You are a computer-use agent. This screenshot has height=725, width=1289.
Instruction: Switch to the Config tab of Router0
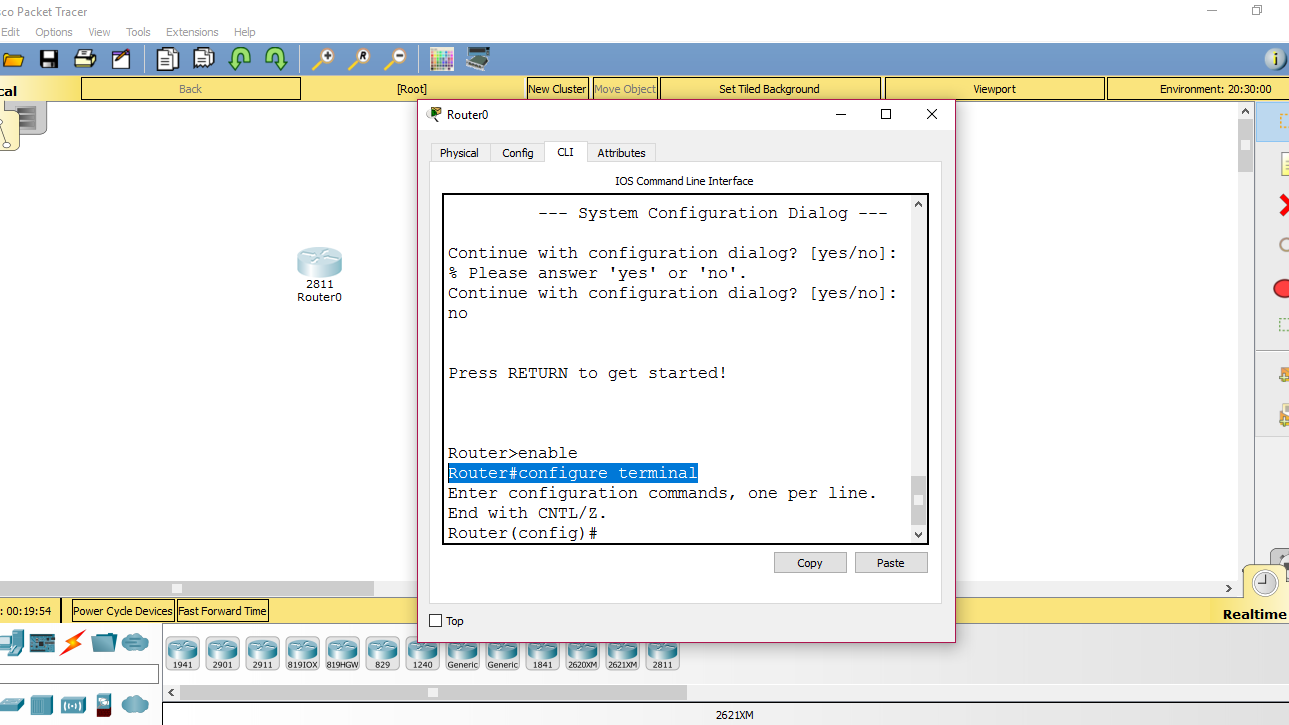[x=517, y=152]
